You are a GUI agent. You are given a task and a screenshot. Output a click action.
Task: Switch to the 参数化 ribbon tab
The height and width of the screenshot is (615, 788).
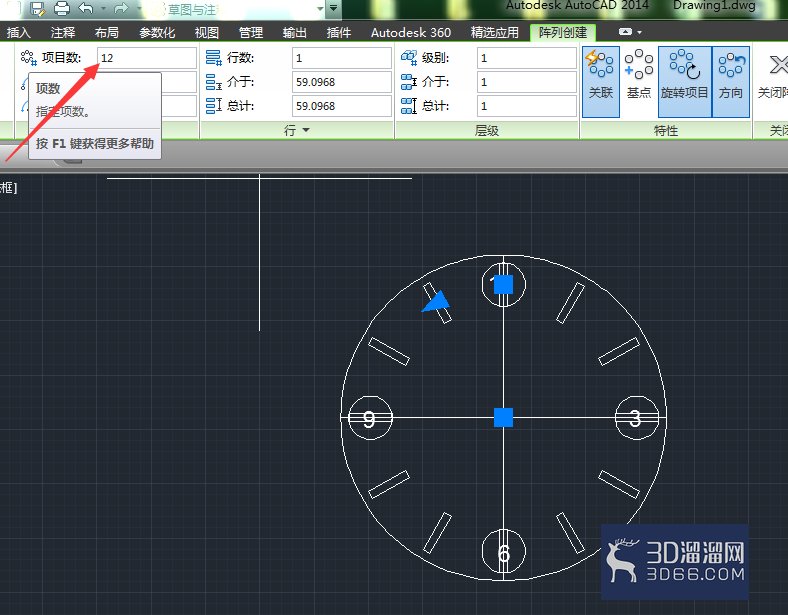[157, 33]
